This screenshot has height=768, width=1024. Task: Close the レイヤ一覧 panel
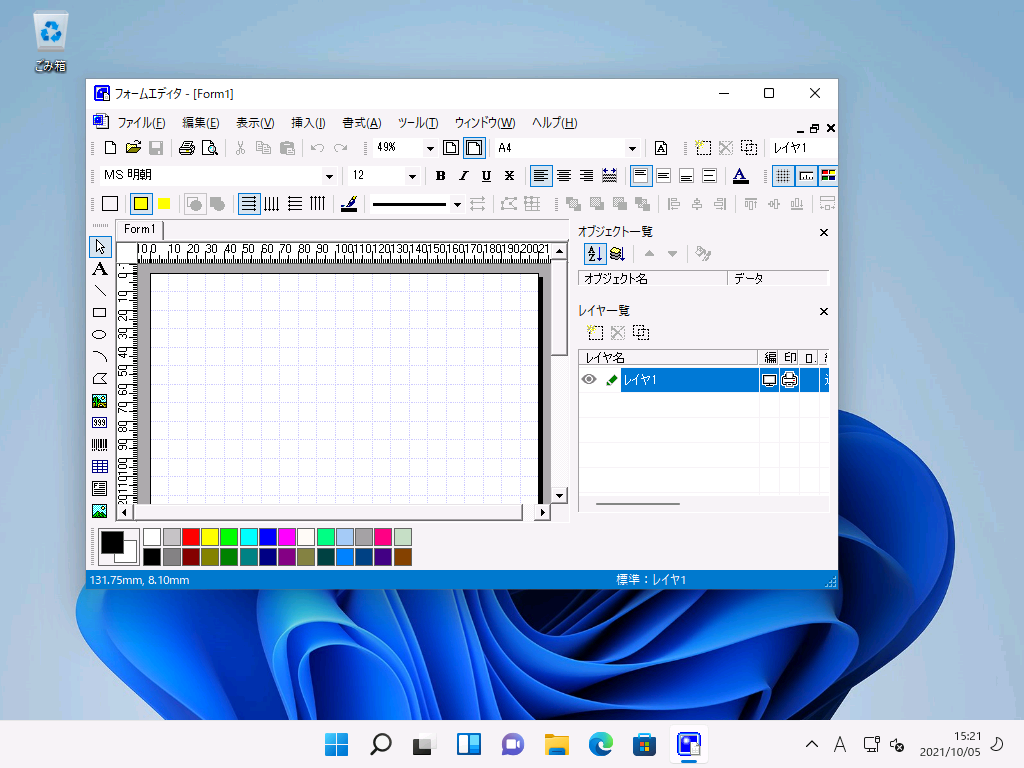(824, 312)
